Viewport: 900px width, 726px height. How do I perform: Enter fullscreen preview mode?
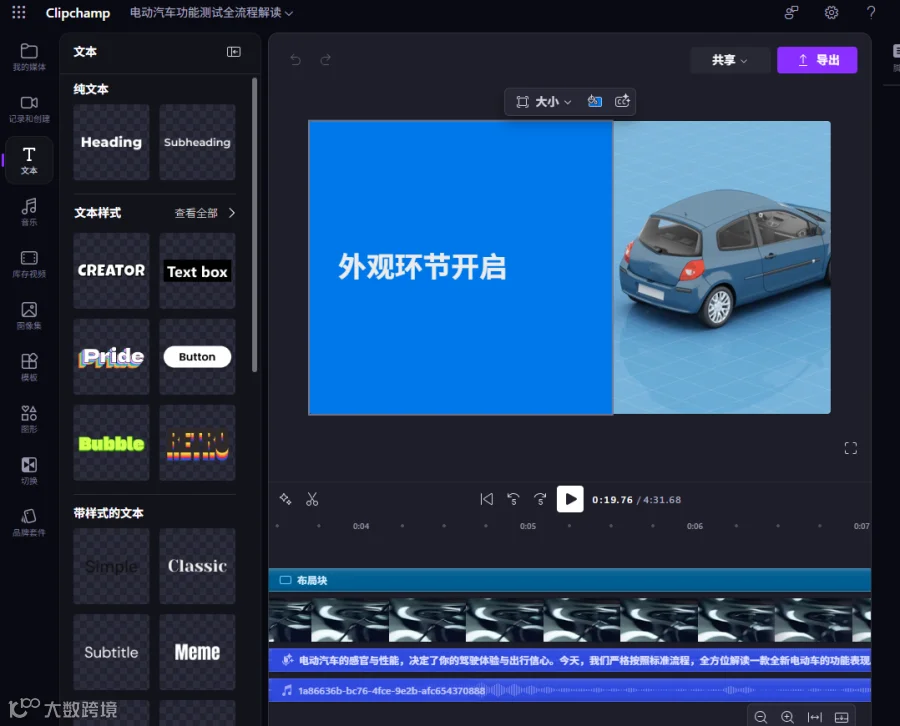851,448
